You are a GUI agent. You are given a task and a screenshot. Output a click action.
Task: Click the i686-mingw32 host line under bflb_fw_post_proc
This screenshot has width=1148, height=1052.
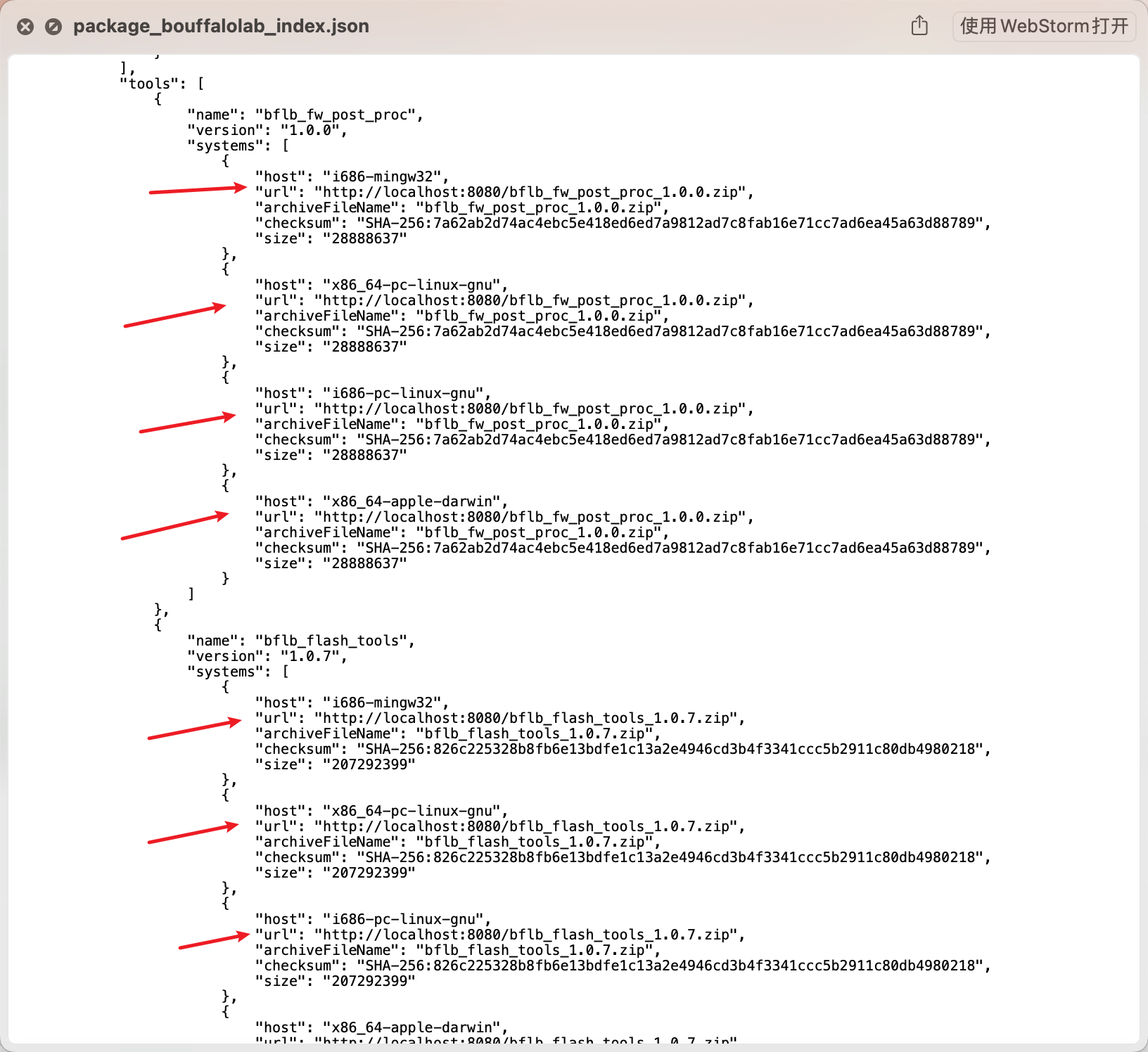[x=352, y=177]
